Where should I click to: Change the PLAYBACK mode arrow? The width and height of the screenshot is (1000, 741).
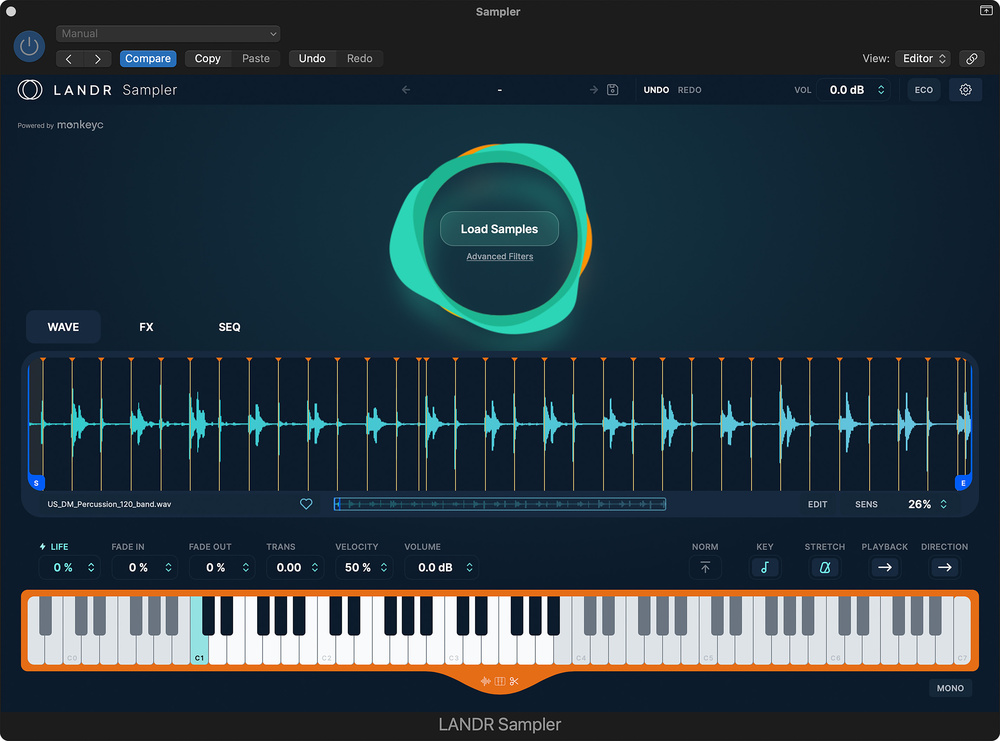(885, 568)
